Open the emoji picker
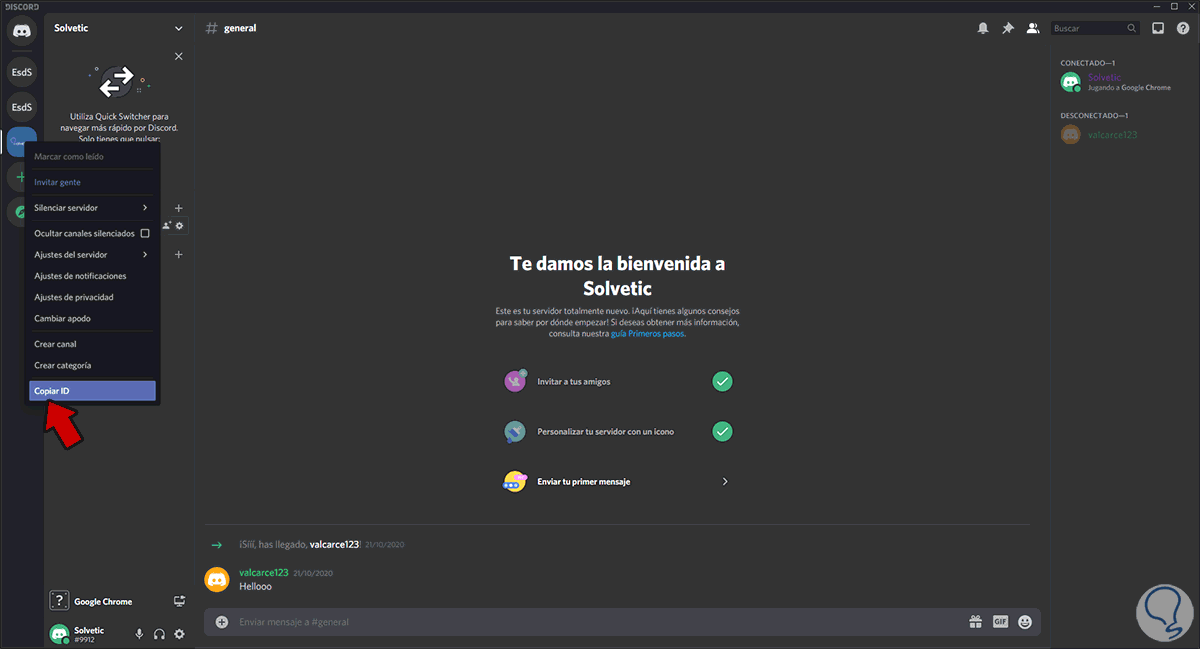The image size is (1200, 649). click(x=1025, y=621)
